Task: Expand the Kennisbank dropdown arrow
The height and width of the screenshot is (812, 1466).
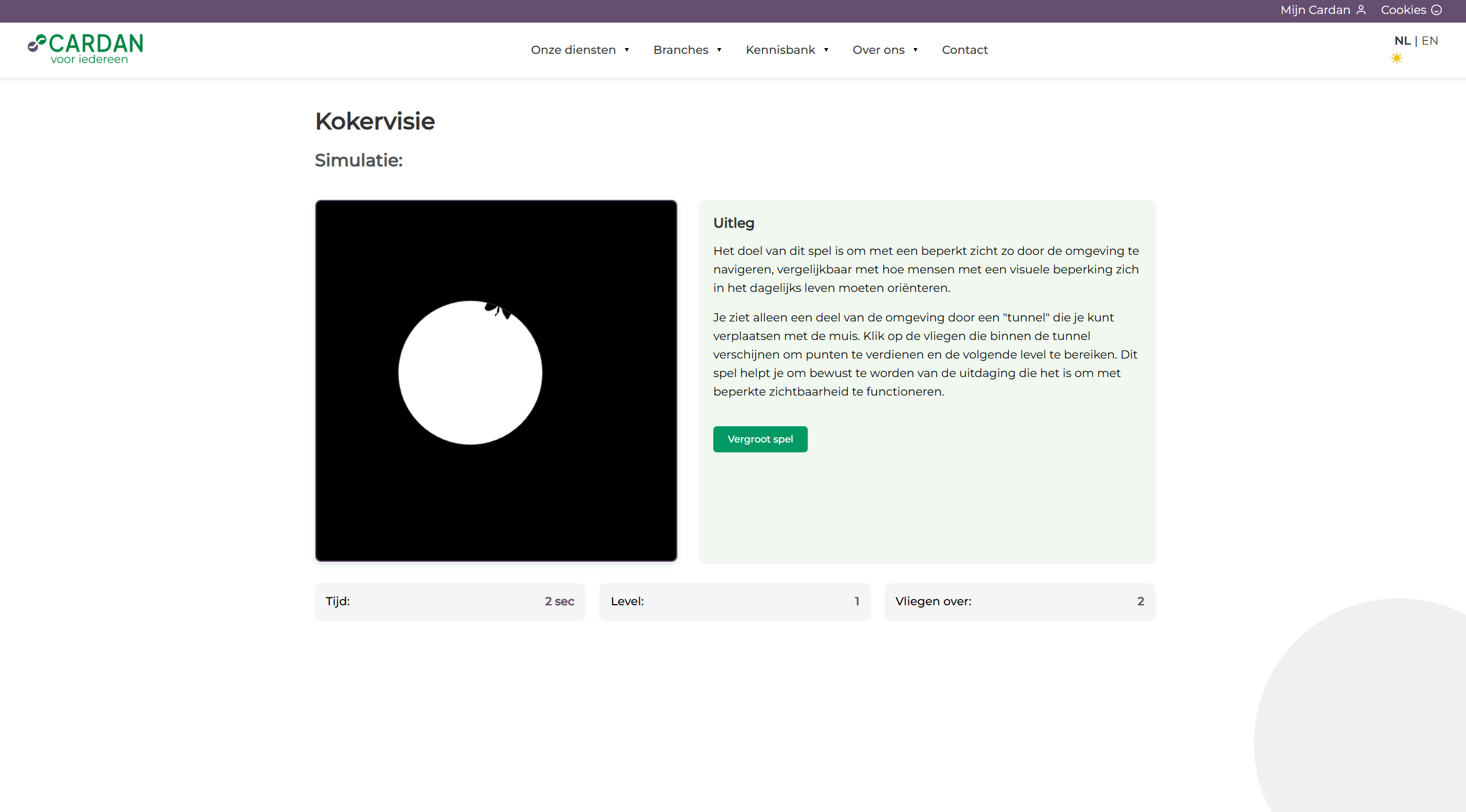Action: pyautogui.click(x=826, y=50)
